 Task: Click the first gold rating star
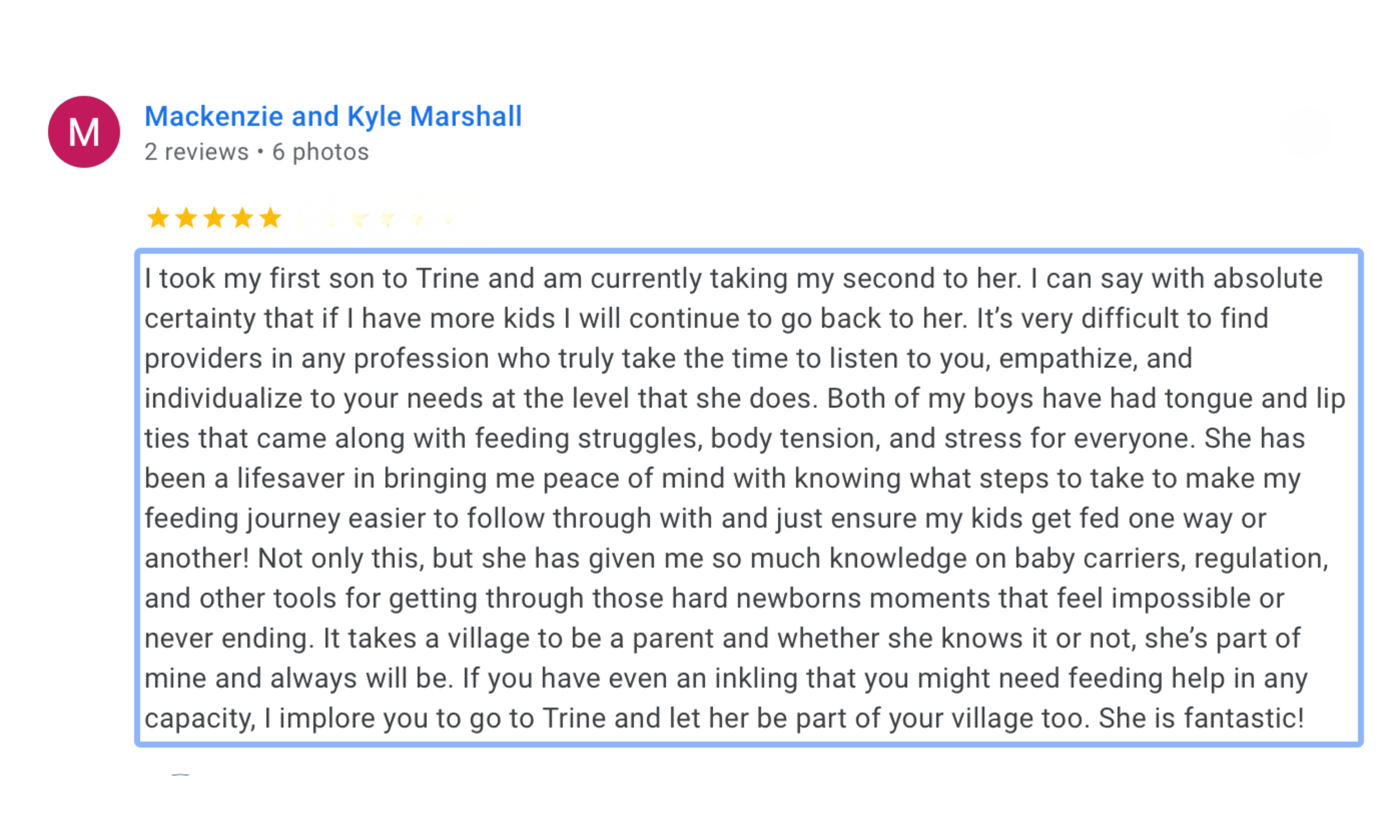pyautogui.click(x=158, y=218)
